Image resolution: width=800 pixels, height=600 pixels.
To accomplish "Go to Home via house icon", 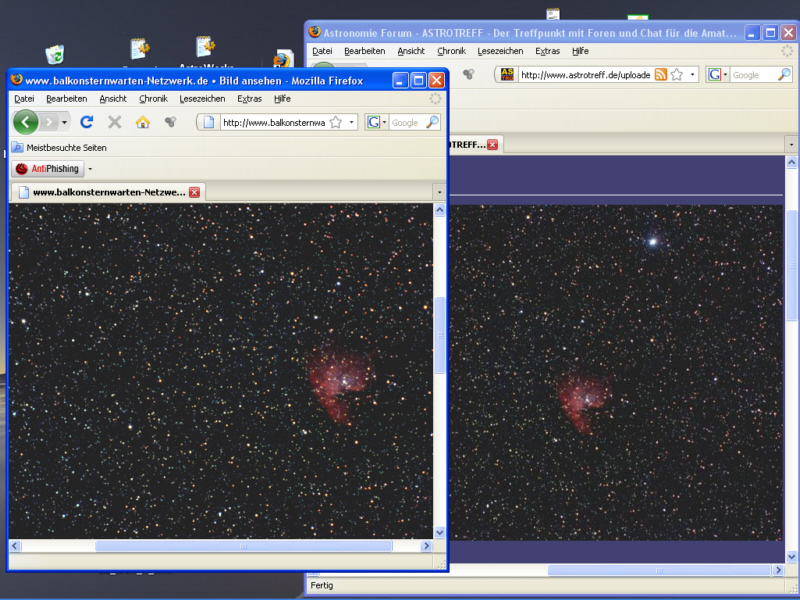I will point(143,122).
